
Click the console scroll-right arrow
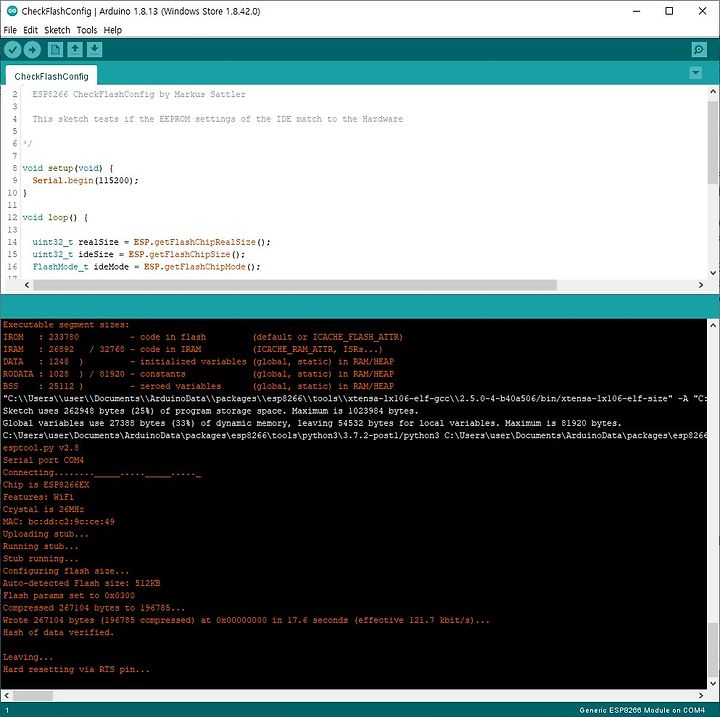tap(701, 695)
